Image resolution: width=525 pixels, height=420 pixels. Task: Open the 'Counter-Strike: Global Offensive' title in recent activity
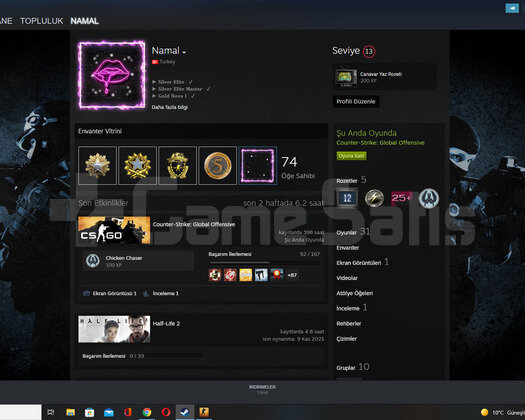pyautogui.click(x=194, y=224)
